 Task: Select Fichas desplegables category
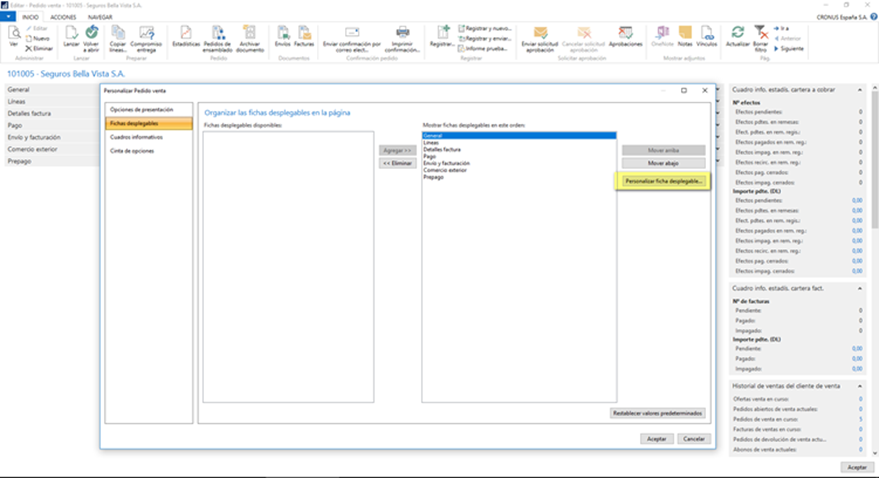149,123
